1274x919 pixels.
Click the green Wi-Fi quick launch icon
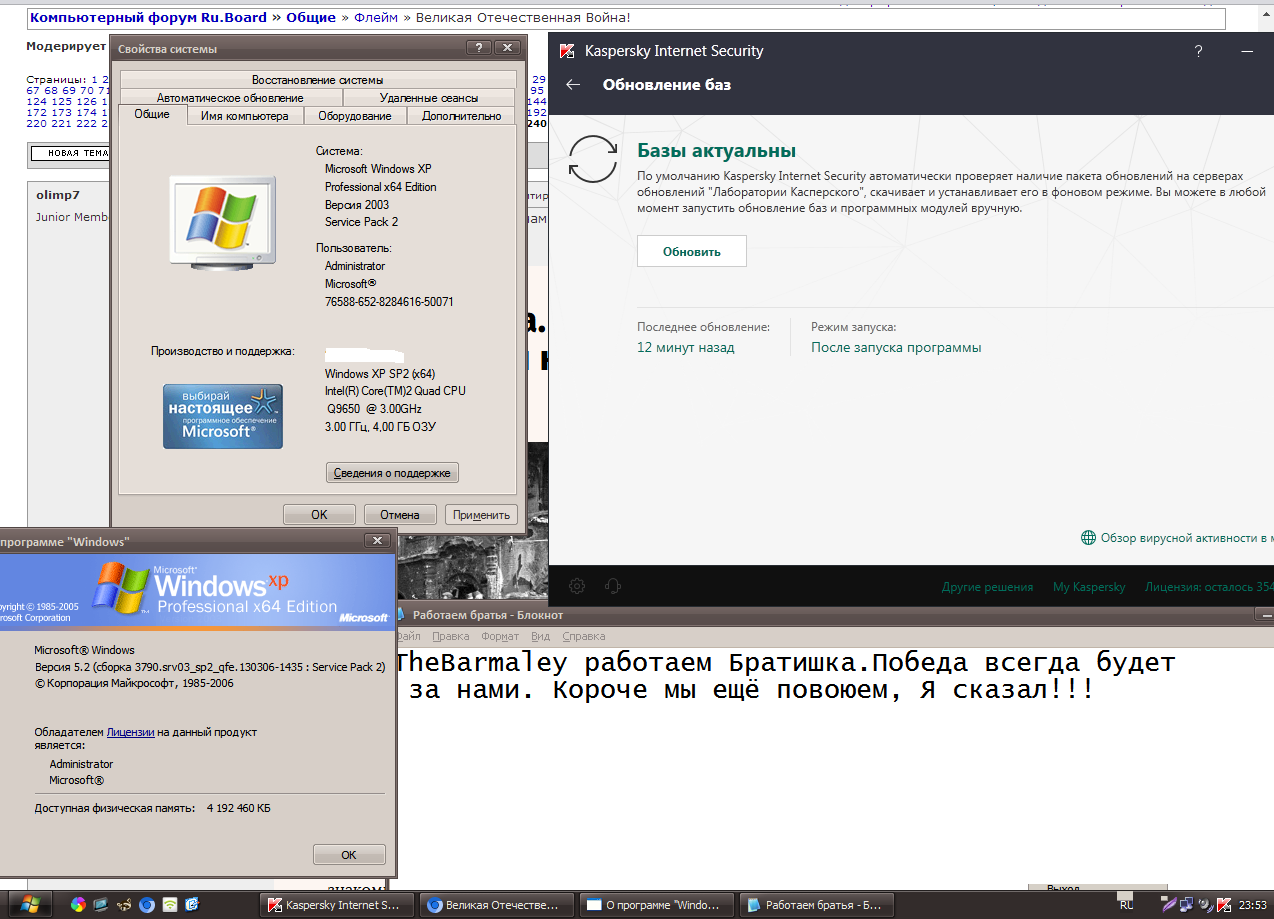[x=170, y=905]
